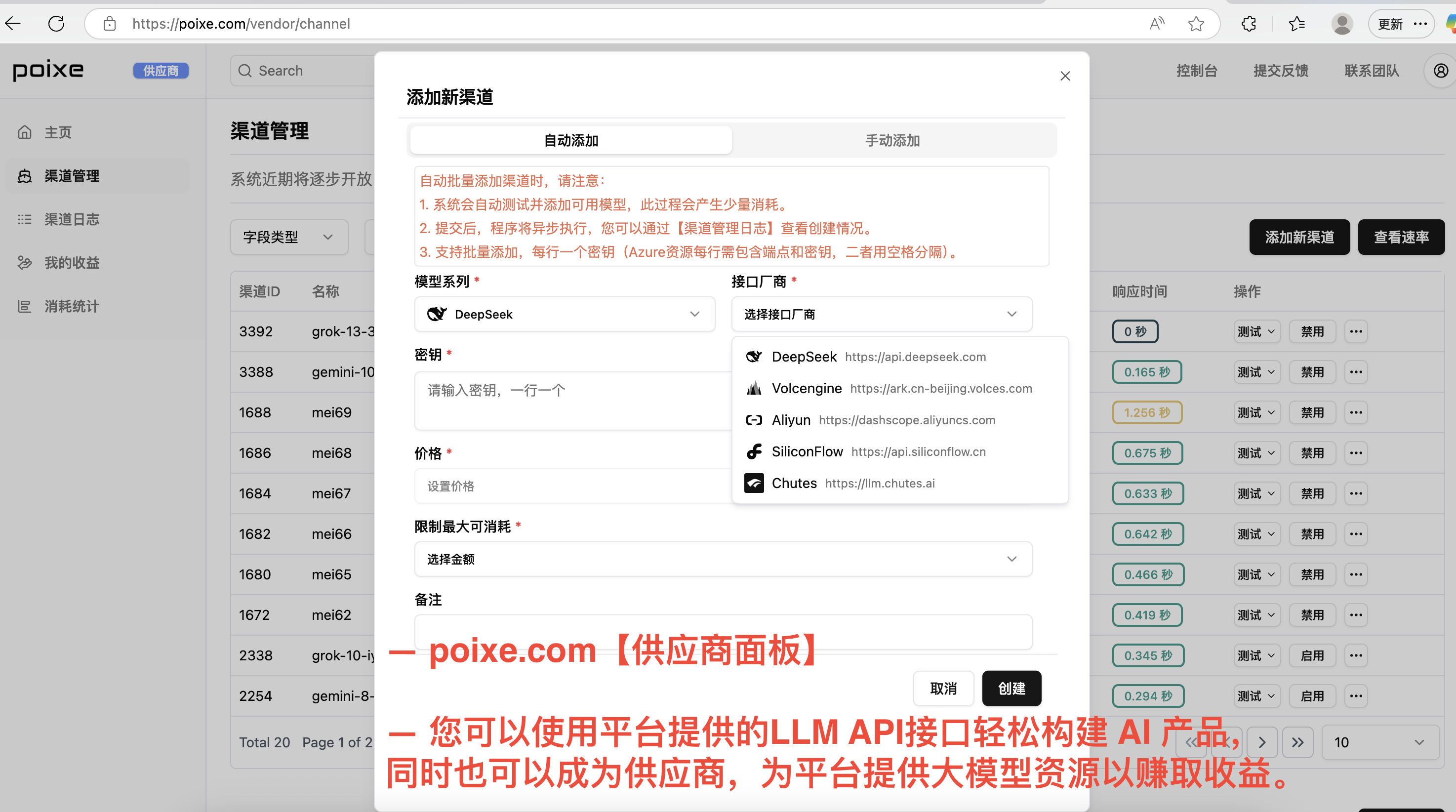This screenshot has height=812, width=1456.
Task: Click the Search input field
Action: tap(302, 71)
